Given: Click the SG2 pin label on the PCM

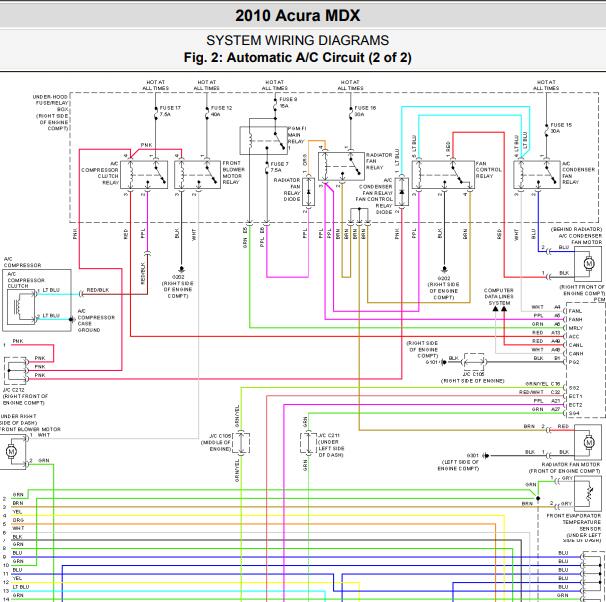Looking at the screenshot, I should point(574,388).
